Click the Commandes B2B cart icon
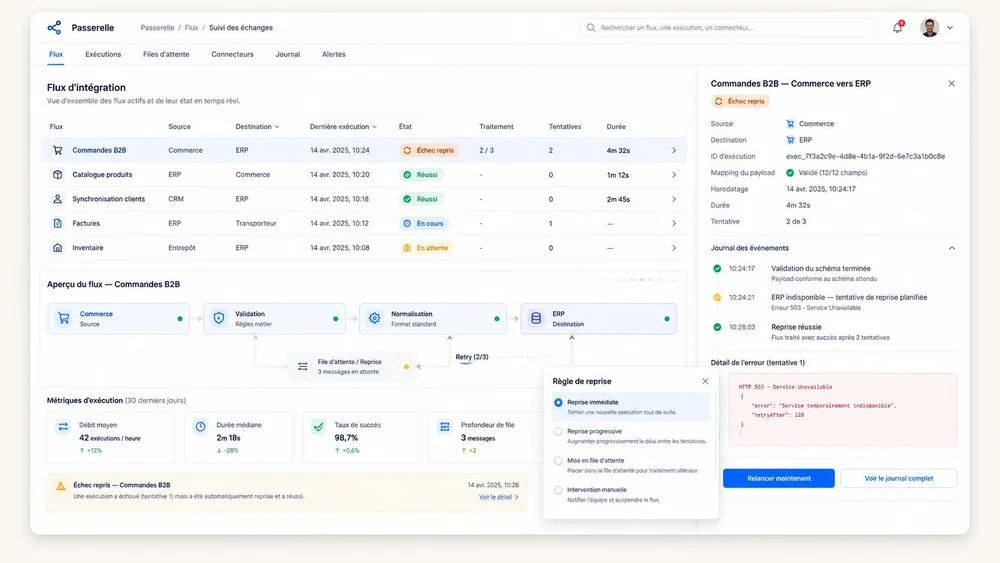This screenshot has width=1000, height=563. 57,150
